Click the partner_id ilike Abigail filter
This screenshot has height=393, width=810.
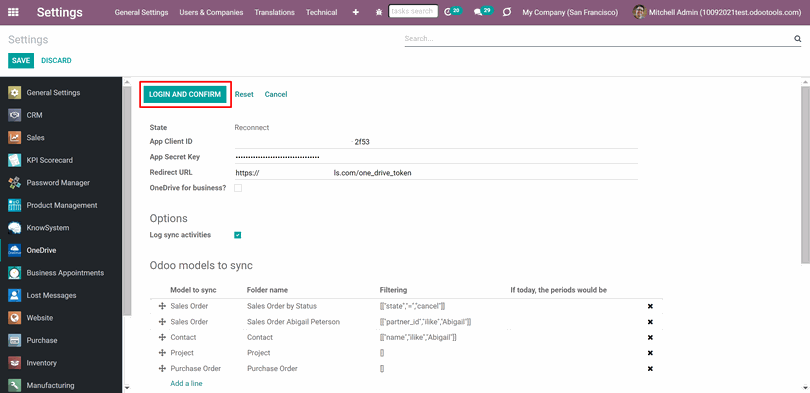(426, 322)
